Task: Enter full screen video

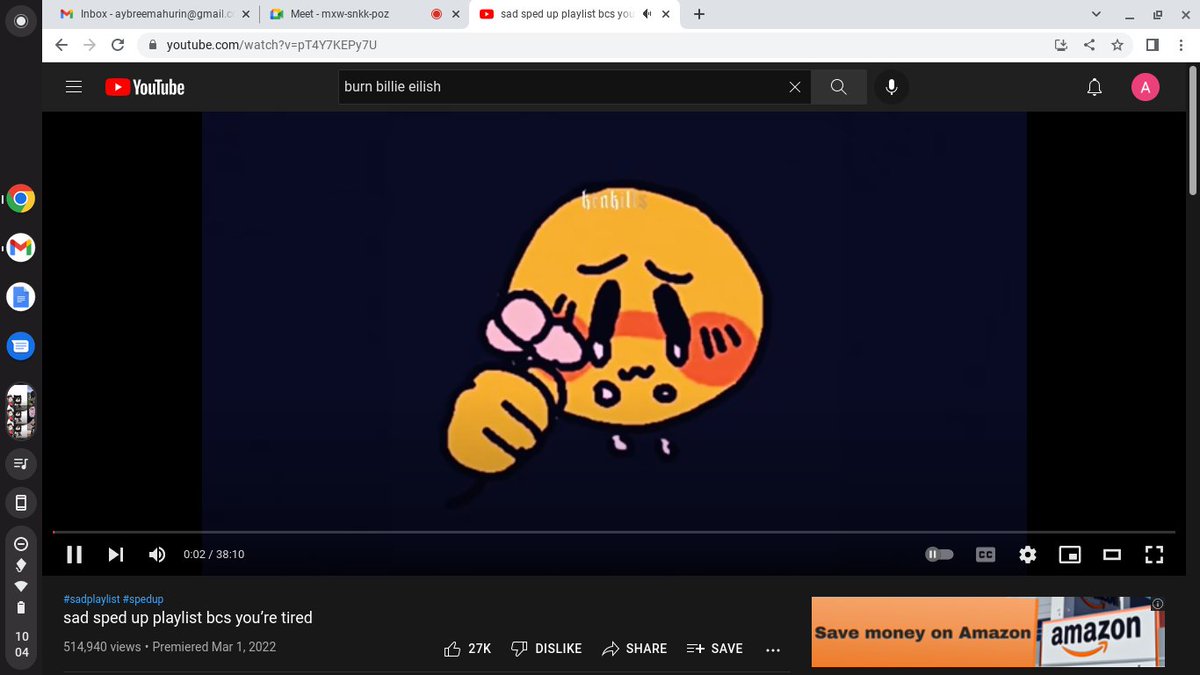Action: click(1154, 554)
